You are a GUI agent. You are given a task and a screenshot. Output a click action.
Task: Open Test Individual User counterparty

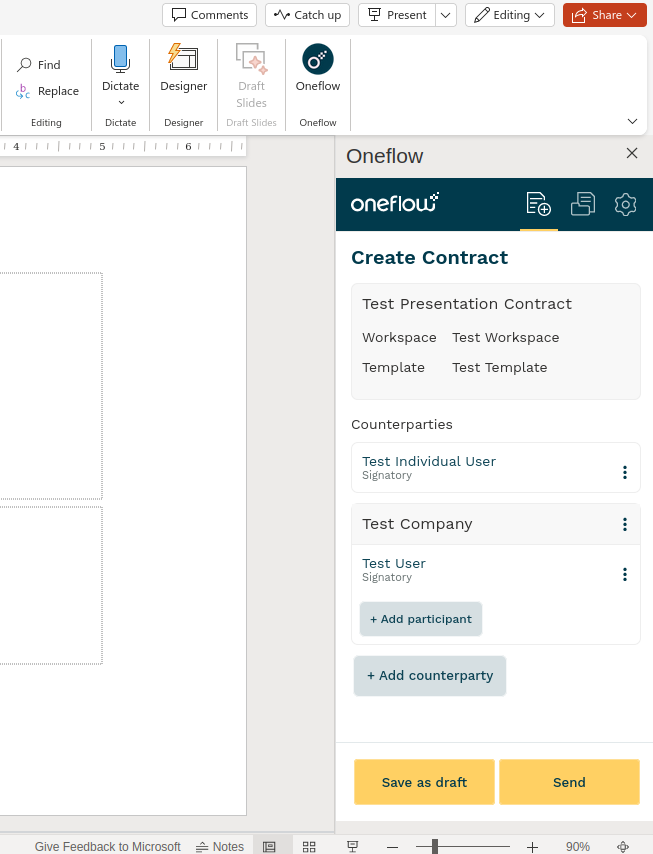click(429, 461)
